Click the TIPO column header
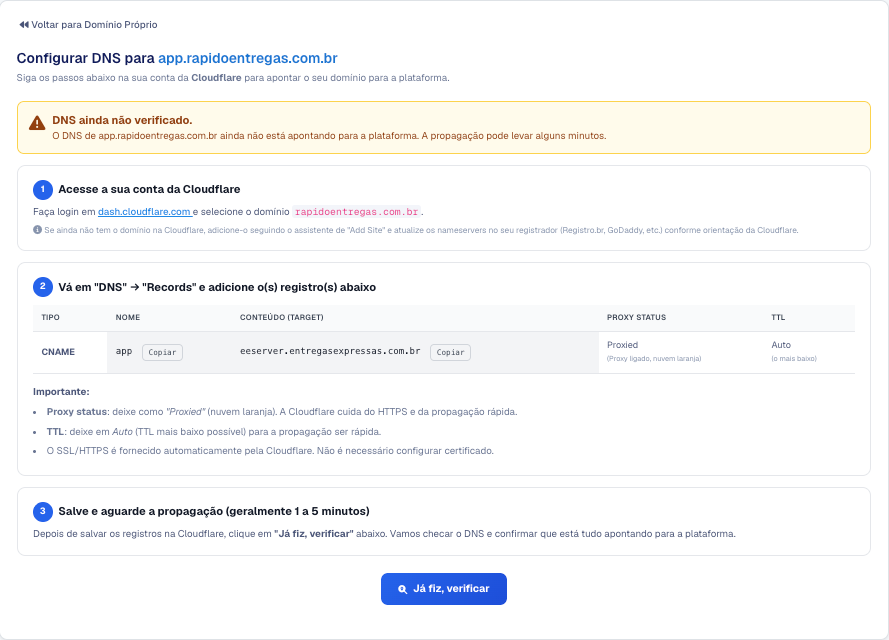The width and height of the screenshot is (889, 640). [50, 317]
